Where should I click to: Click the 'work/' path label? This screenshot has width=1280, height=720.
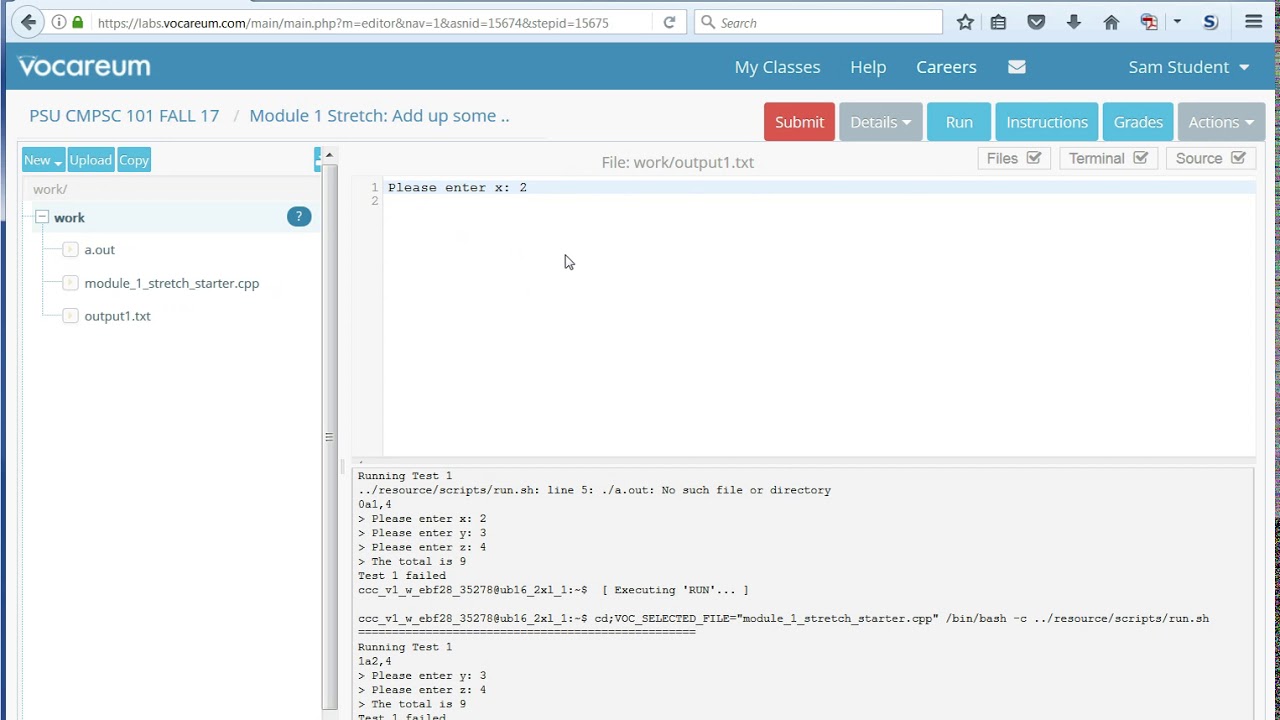(x=50, y=189)
